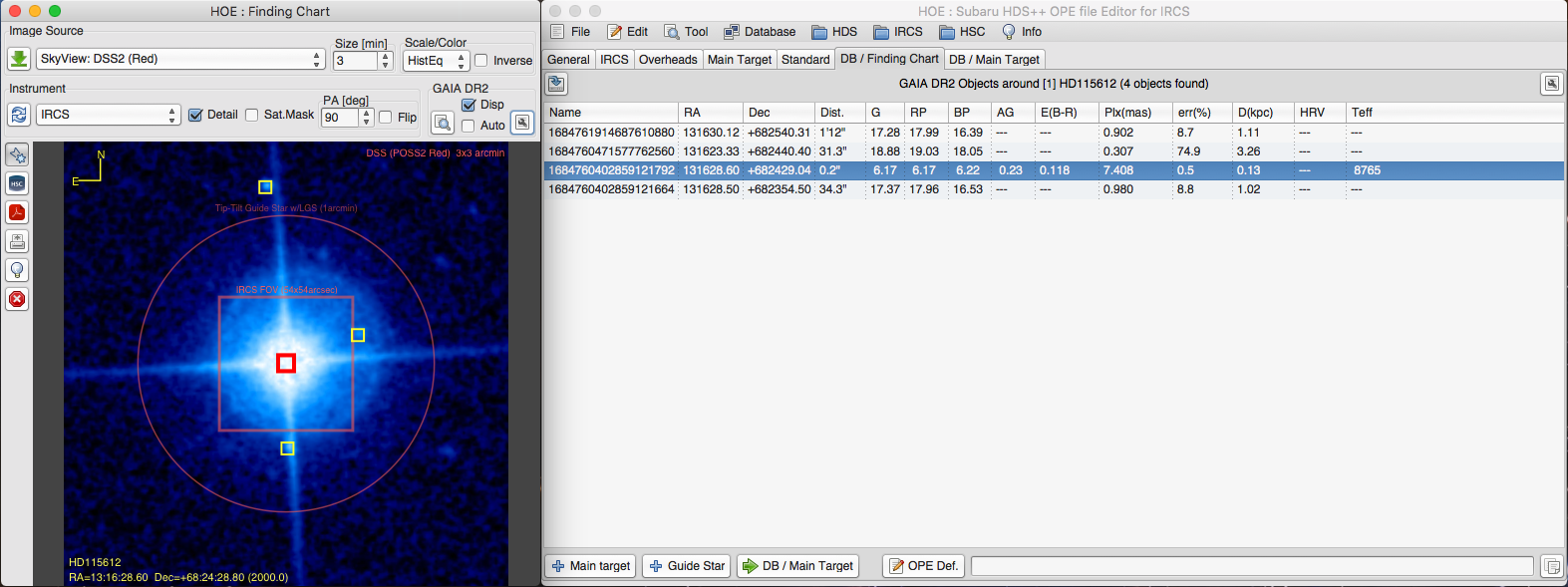
Task: Open the Database menu
Action: 760,32
